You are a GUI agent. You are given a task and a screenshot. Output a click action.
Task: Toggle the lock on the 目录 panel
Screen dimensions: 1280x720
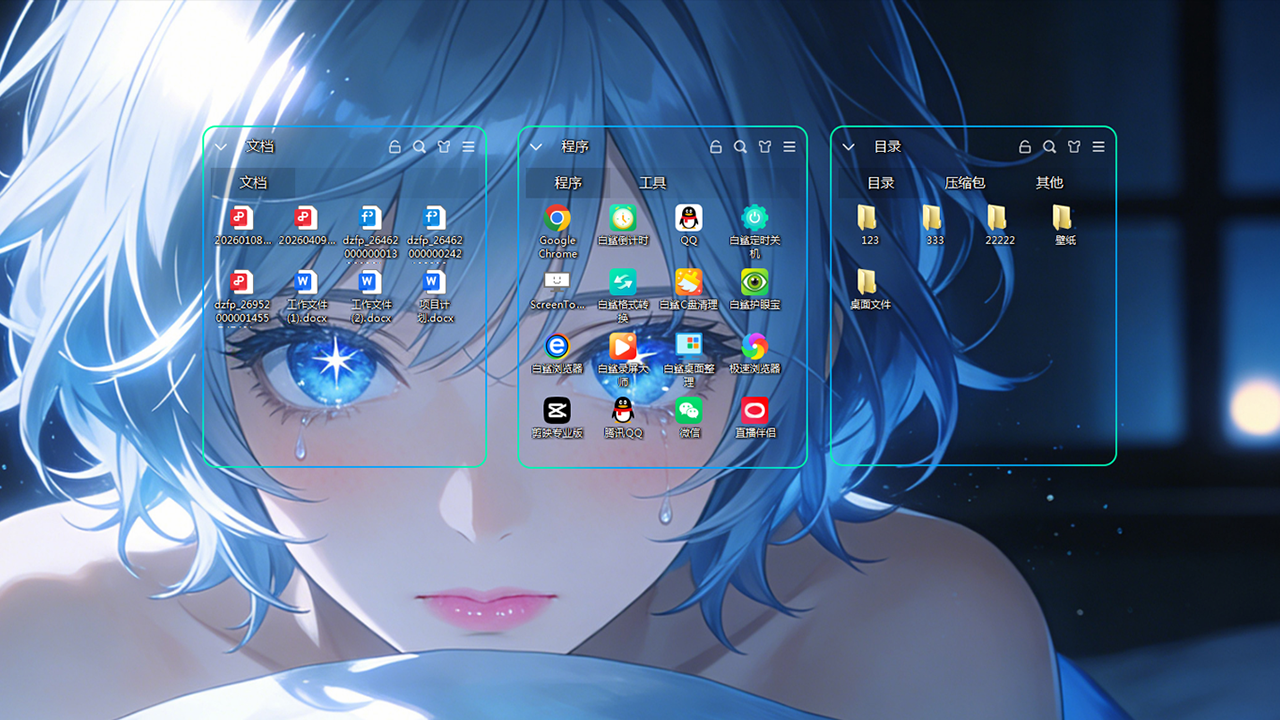tap(1025, 146)
